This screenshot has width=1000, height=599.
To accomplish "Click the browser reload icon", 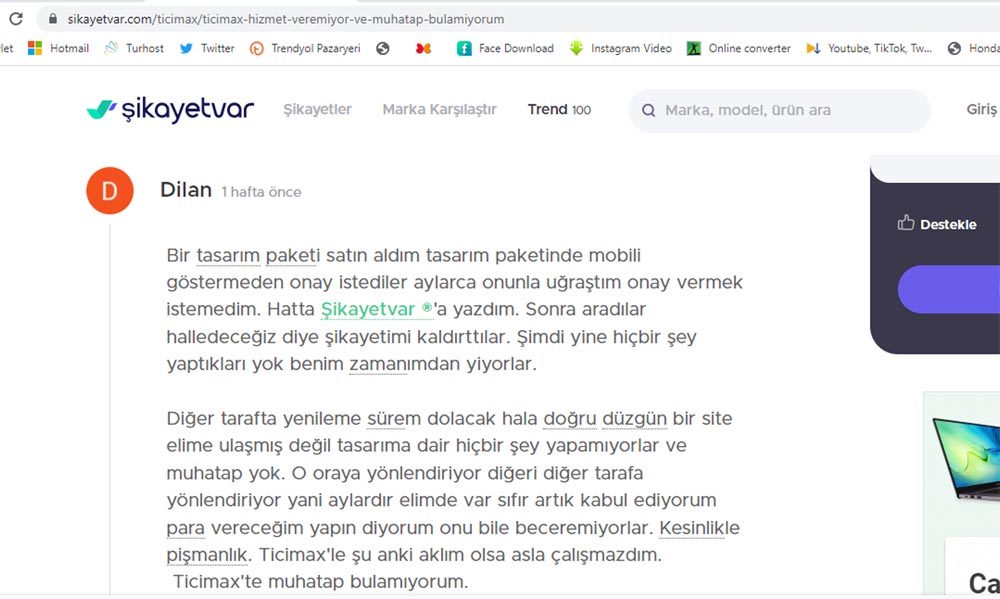I will coord(15,19).
